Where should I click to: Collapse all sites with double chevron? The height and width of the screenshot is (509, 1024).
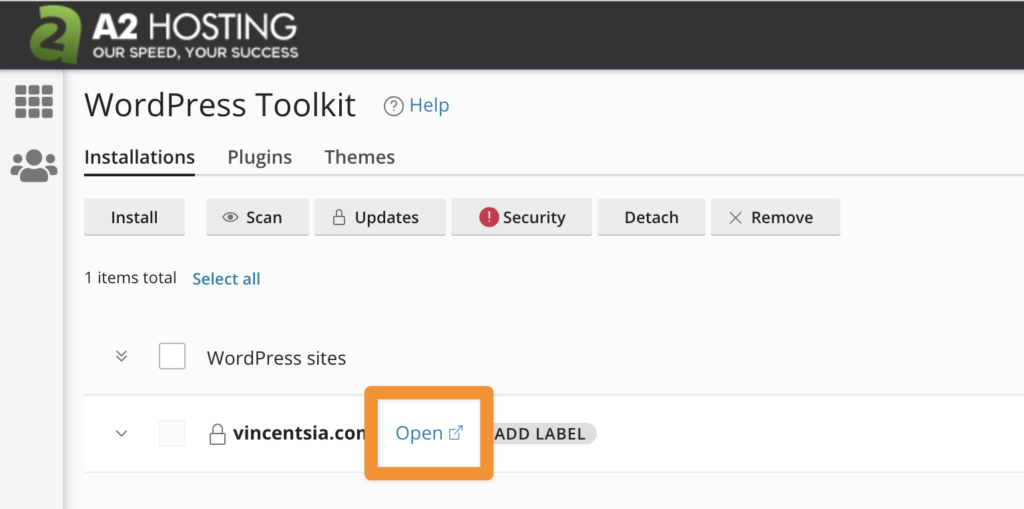coord(121,356)
